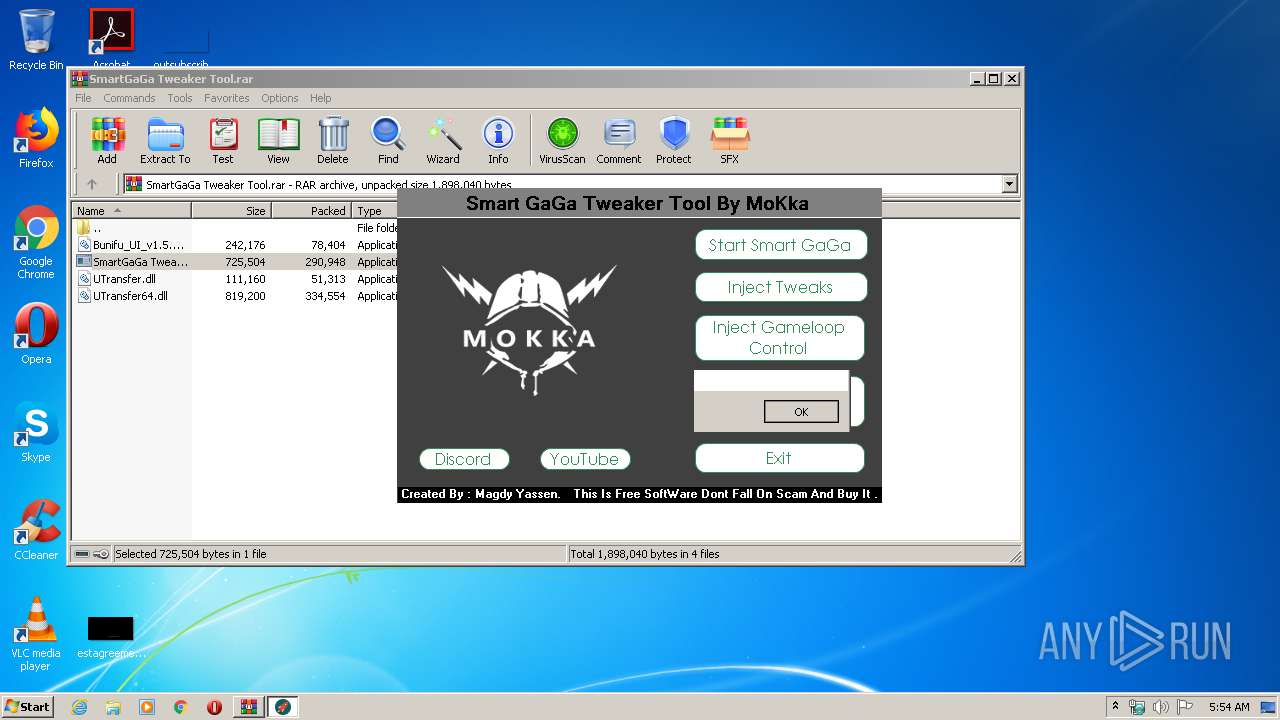Go up one folder level arrow
The height and width of the screenshot is (720, 1280).
coord(92,184)
